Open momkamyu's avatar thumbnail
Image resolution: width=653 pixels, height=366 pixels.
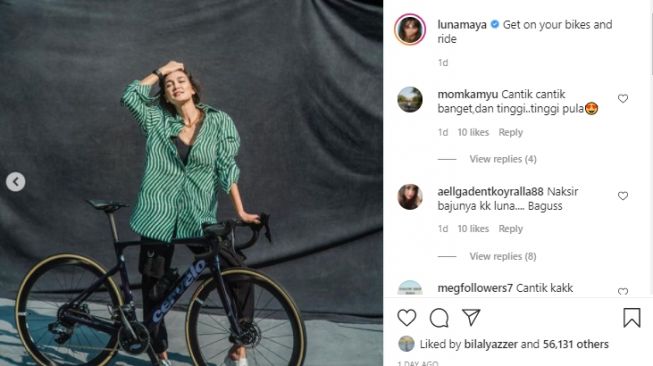point(410,100)
